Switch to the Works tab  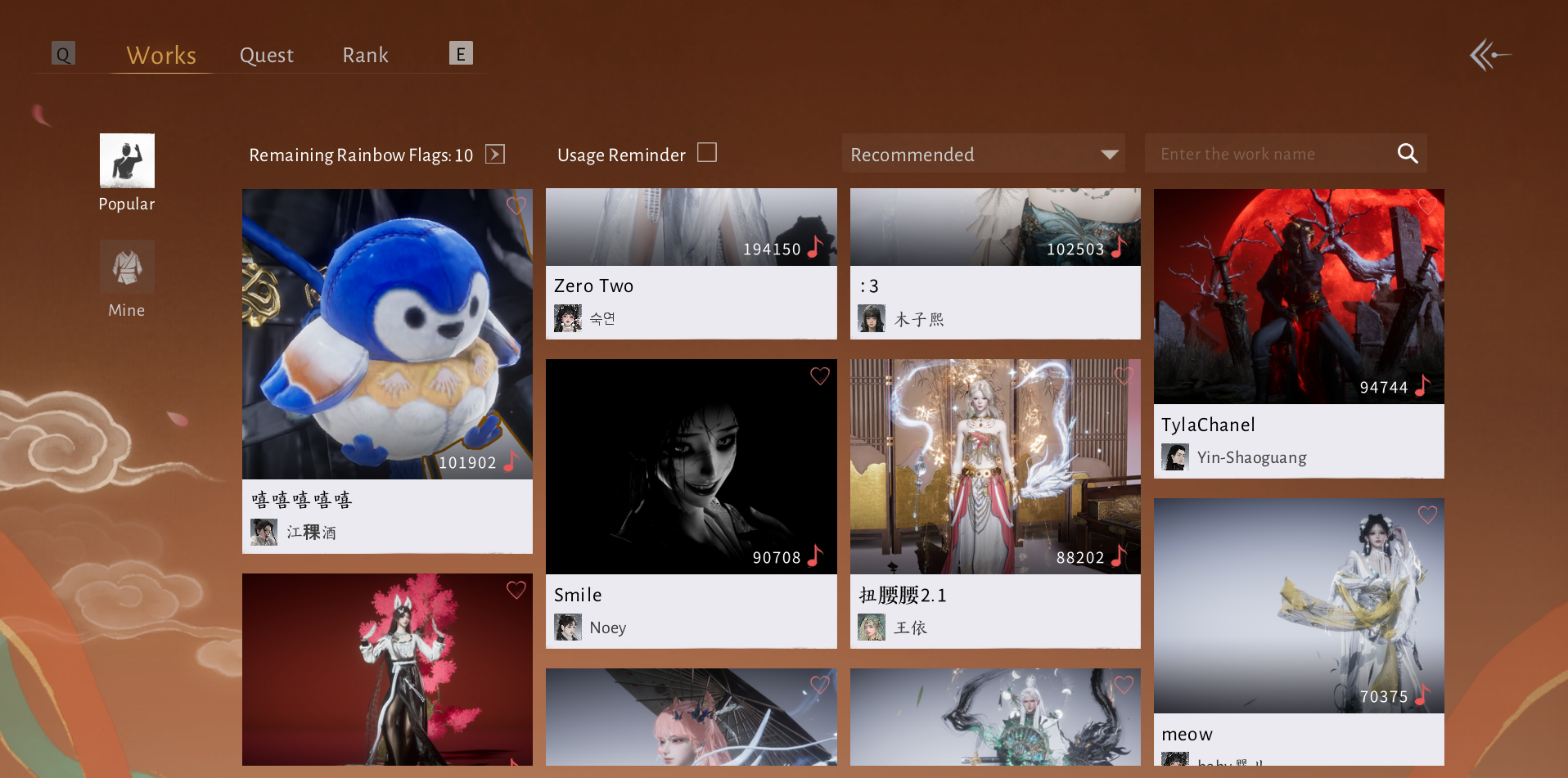pos(161,56)
